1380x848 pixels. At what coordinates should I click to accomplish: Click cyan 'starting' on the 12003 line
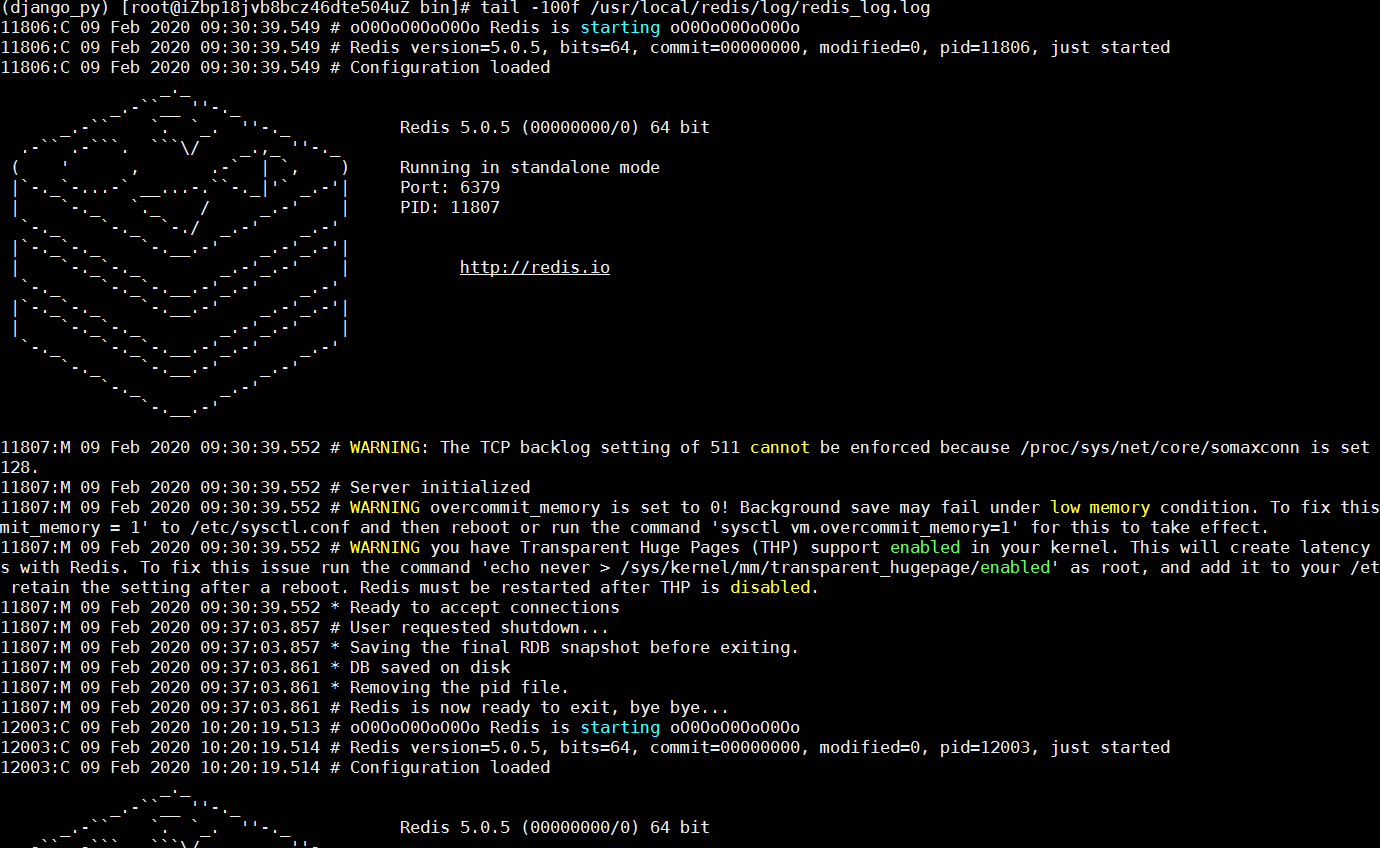pos(620,727)
